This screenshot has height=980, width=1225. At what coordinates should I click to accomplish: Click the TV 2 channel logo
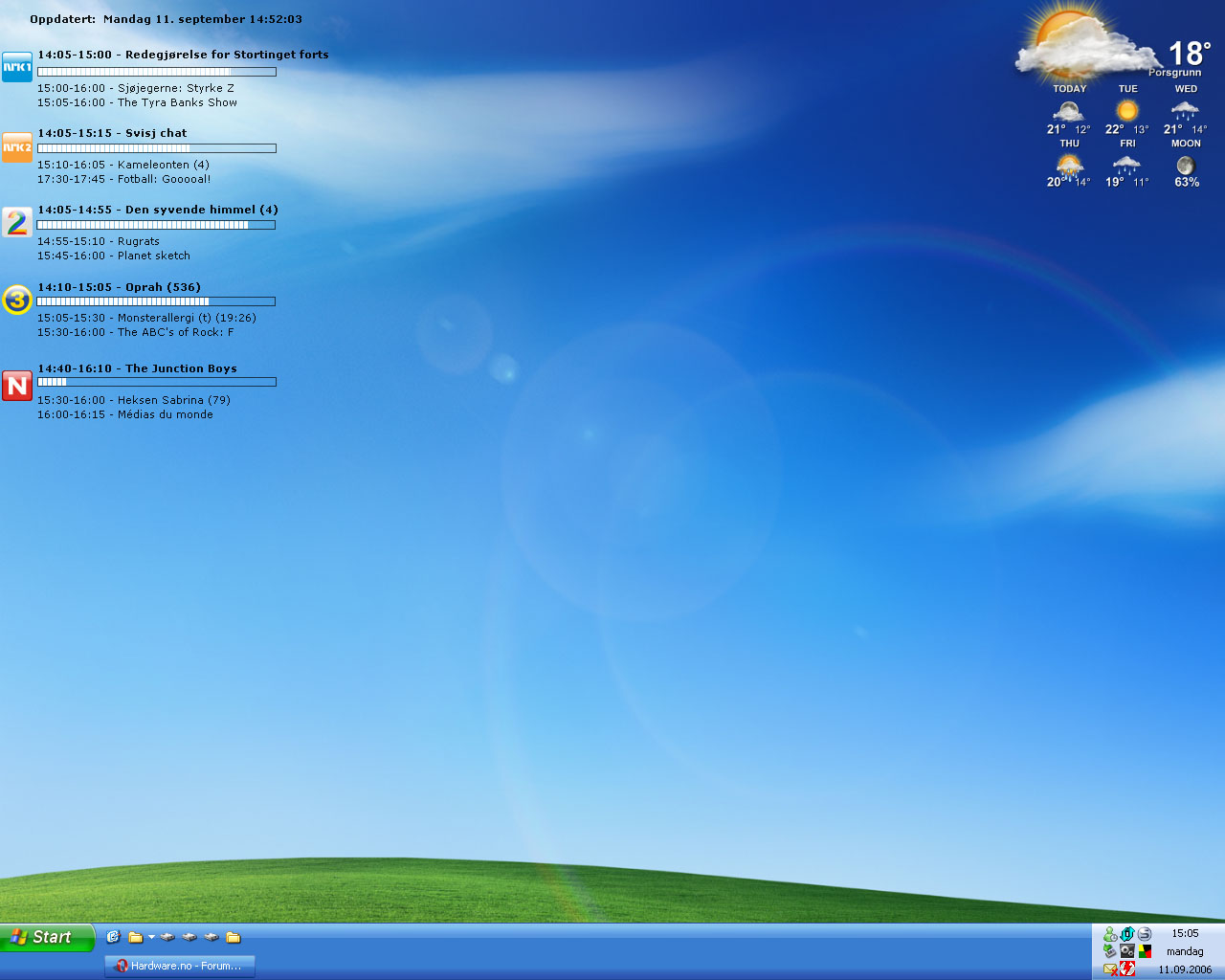tap(17, 222)
